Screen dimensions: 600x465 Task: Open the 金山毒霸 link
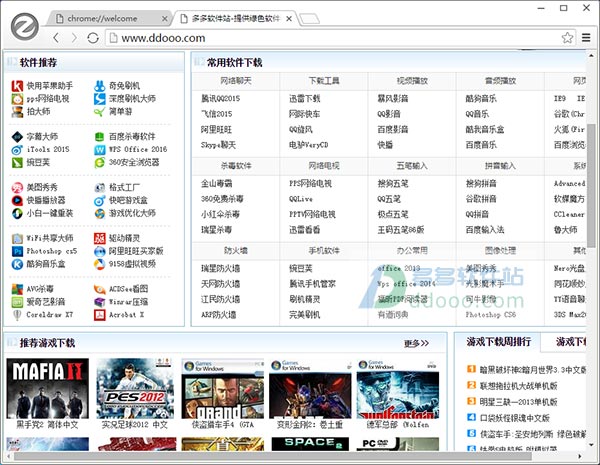[217, 183]
